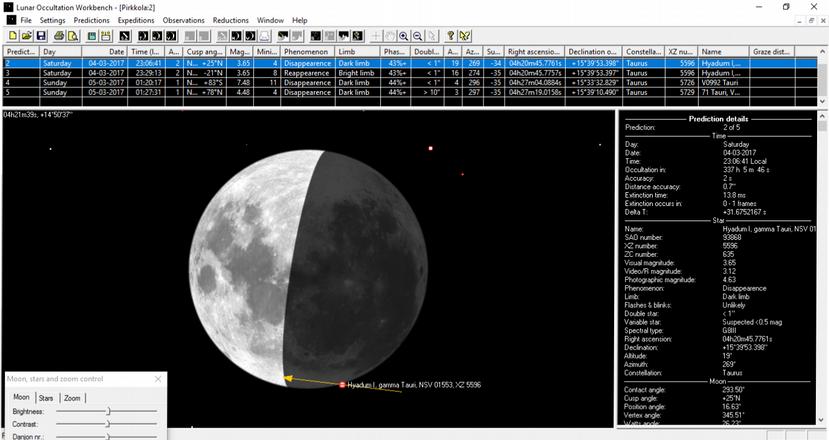This screenshot has width=829, height=440.
Task: Click the Print toolbar icon
Action: pos(59,36)
